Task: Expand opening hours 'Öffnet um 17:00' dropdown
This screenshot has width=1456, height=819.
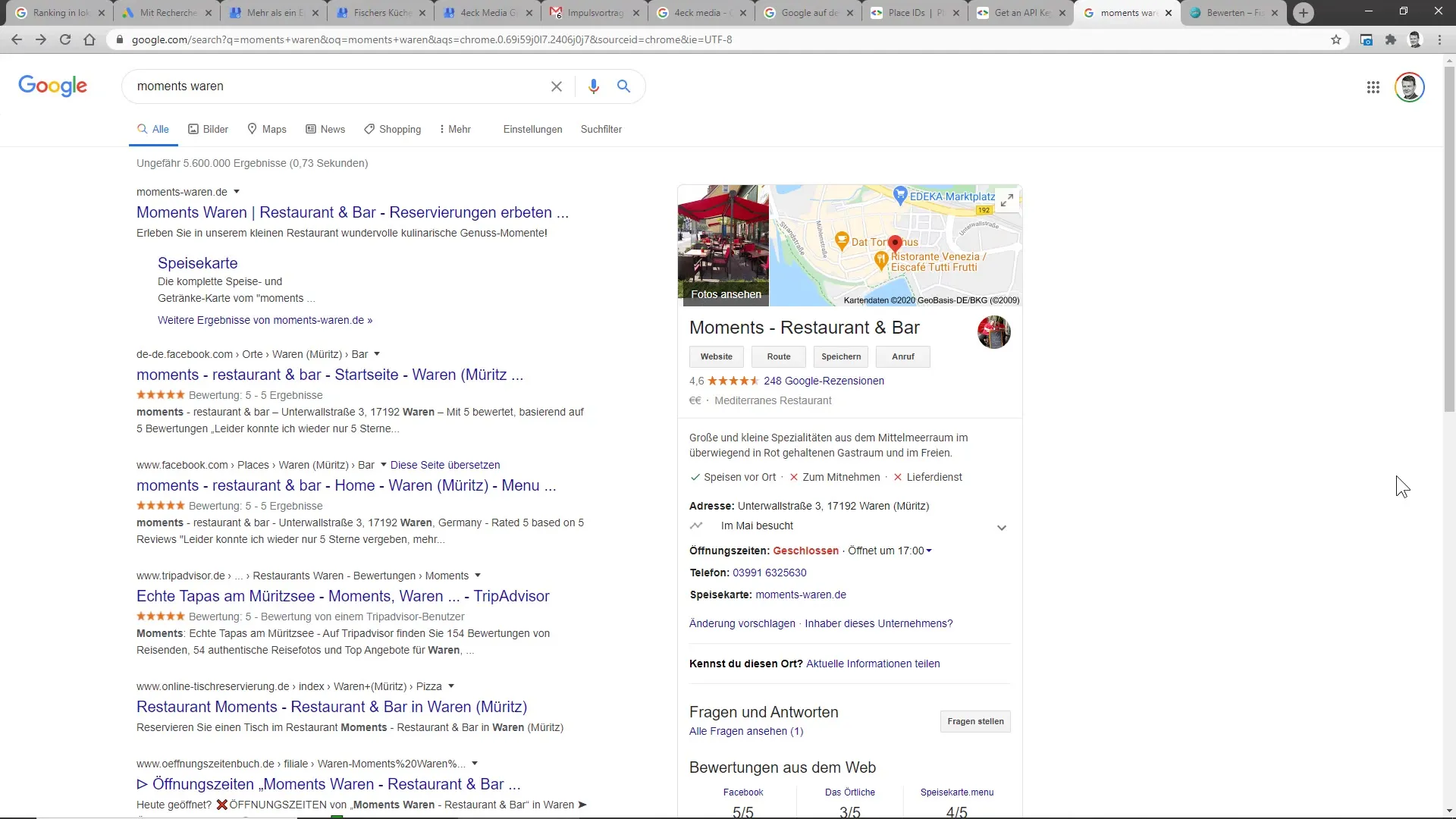Action: pyautogui.click(x=929, y=551)
